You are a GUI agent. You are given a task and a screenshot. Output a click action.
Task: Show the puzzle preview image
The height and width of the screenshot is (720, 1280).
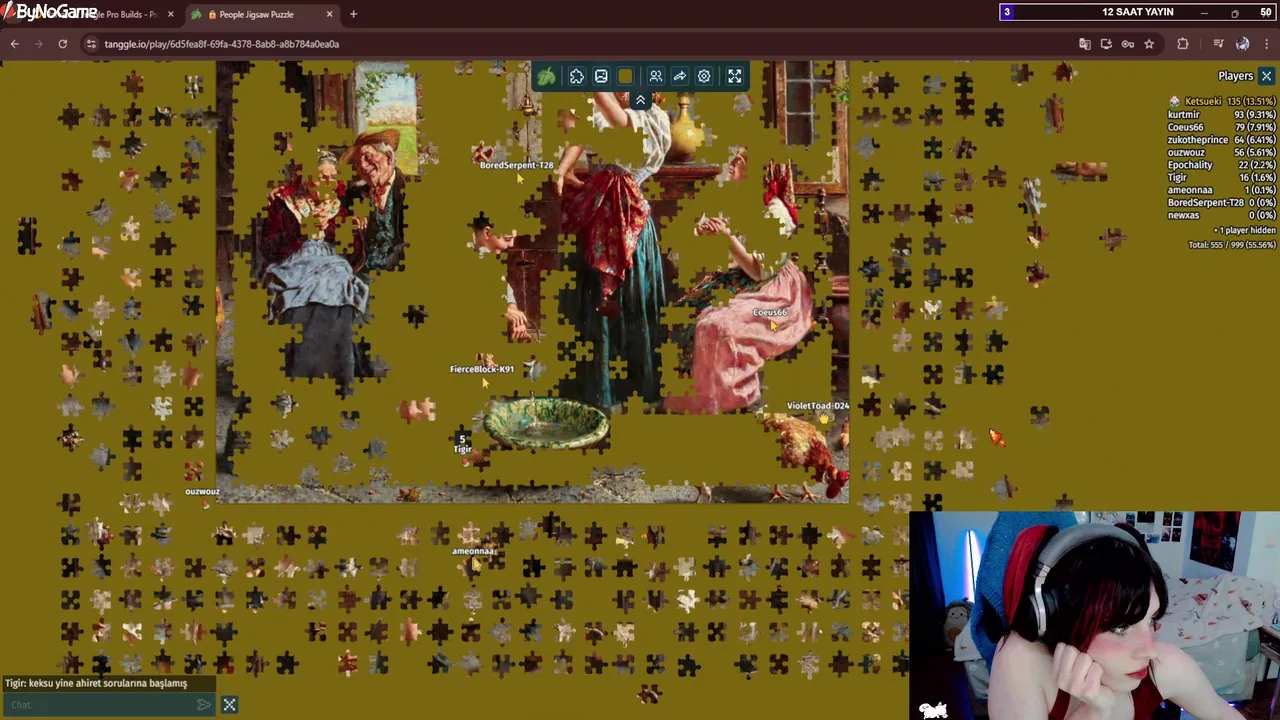tap(601, 76)
